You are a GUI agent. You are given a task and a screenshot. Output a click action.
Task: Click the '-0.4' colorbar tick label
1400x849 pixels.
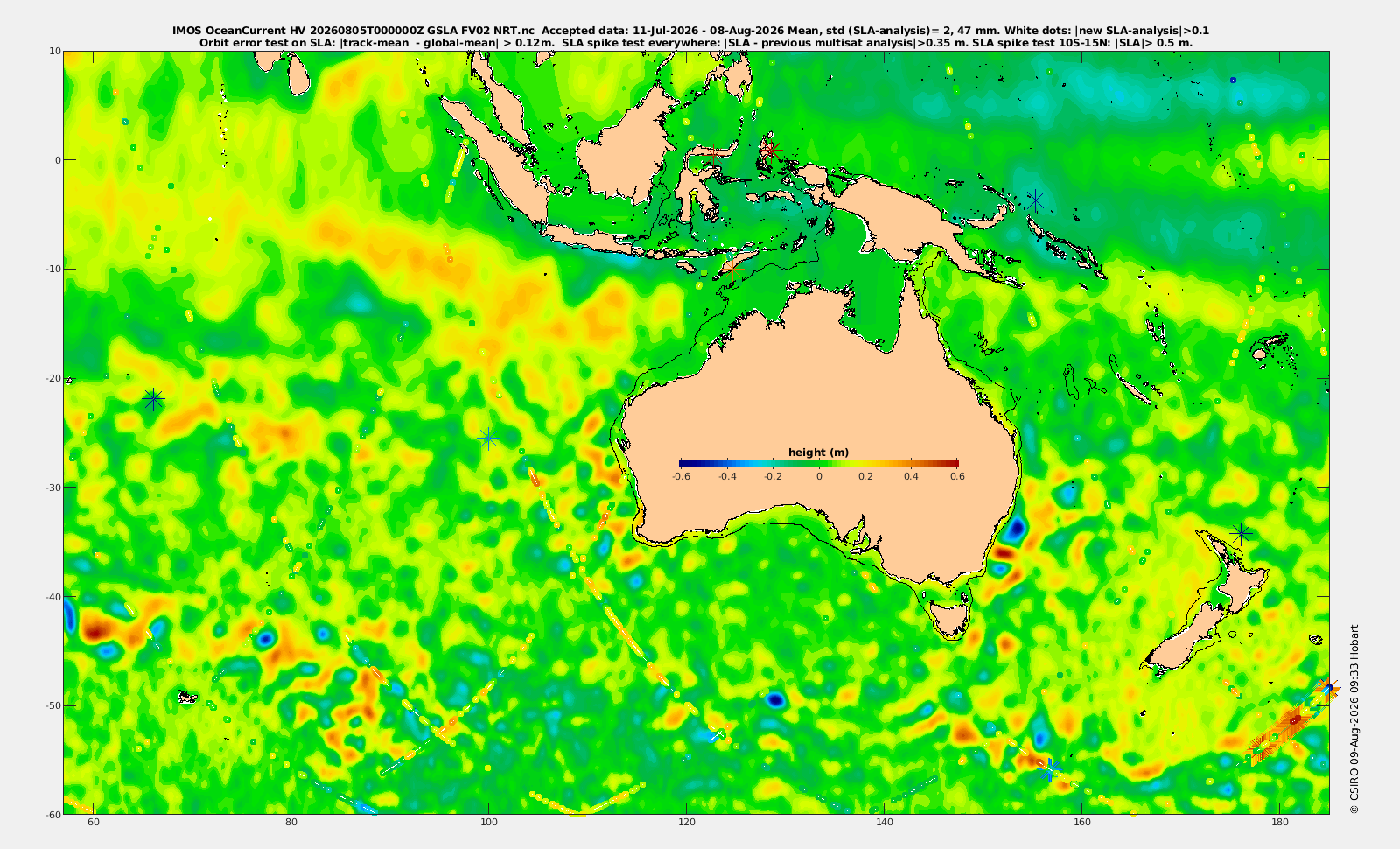(x=727, y=476)
